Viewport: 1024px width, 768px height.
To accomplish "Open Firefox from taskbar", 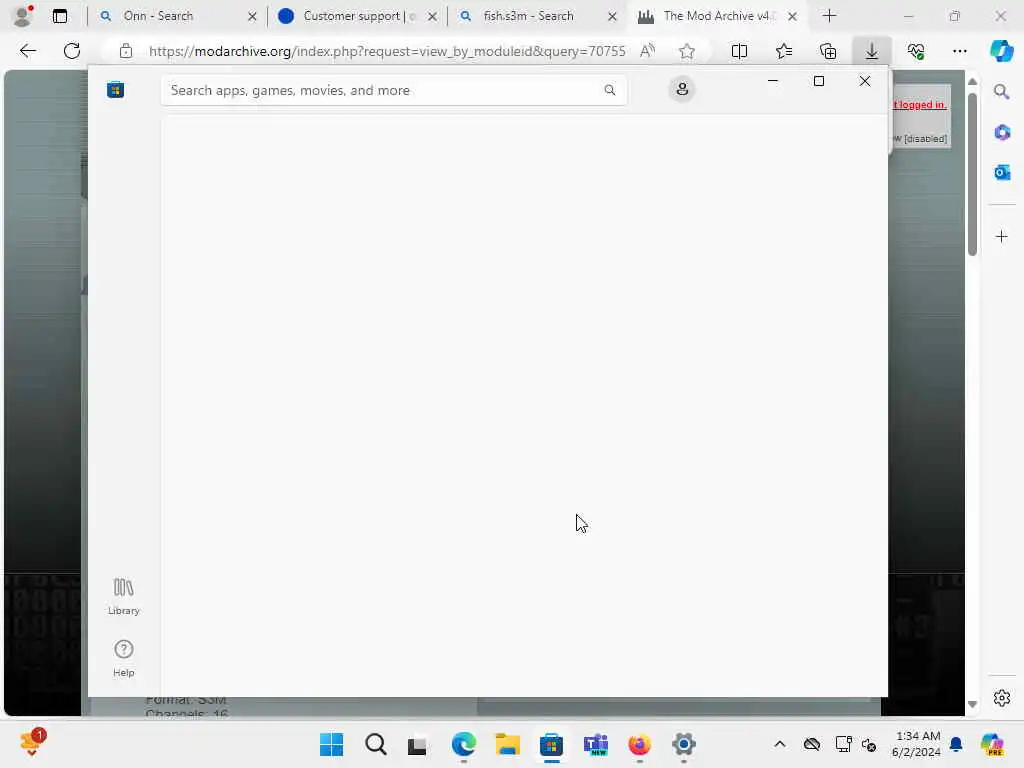I will (x=639, y=744).
